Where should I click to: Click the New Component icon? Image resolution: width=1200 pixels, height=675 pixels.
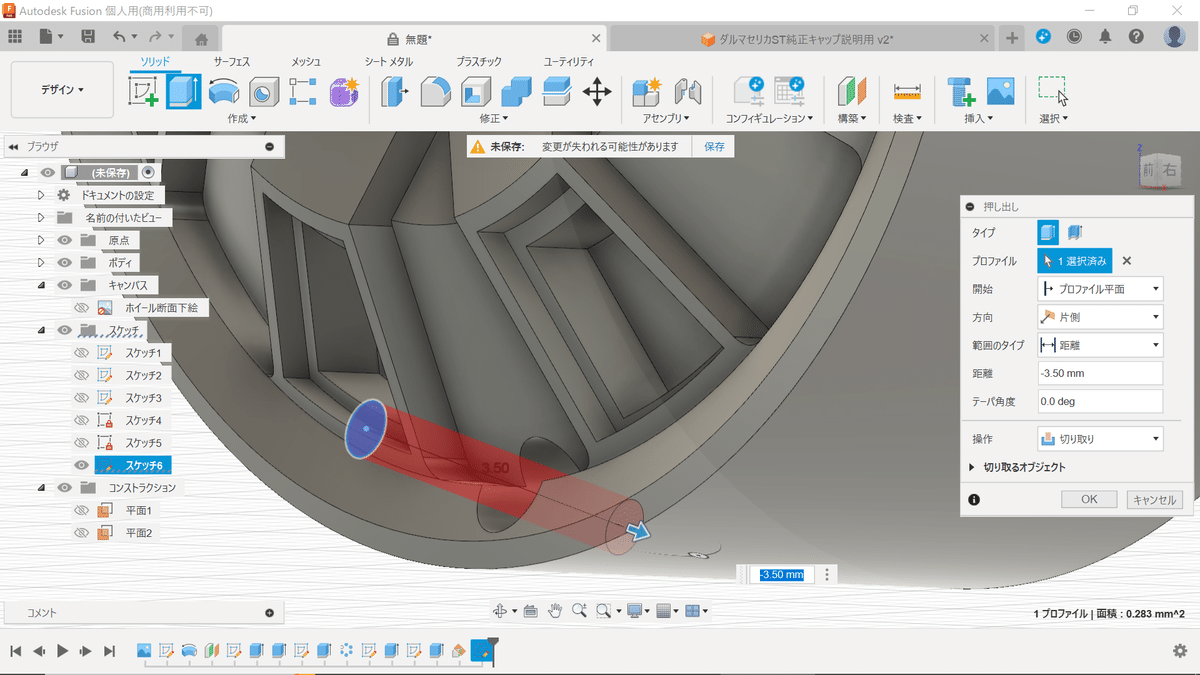tap(647, 92)
